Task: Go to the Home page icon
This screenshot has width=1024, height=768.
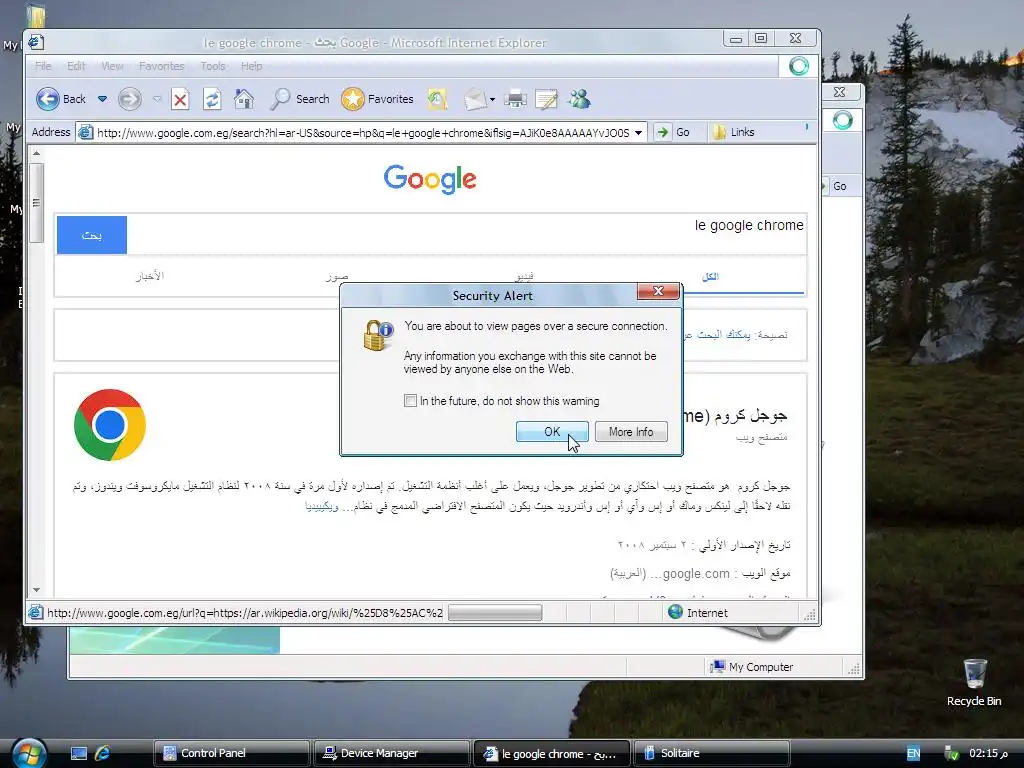Action: [244, 99]
